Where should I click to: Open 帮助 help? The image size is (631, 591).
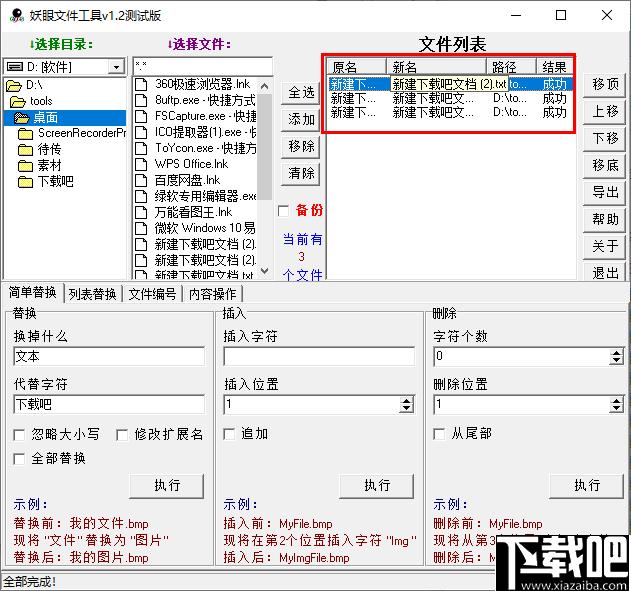click(x=605, y=220)
